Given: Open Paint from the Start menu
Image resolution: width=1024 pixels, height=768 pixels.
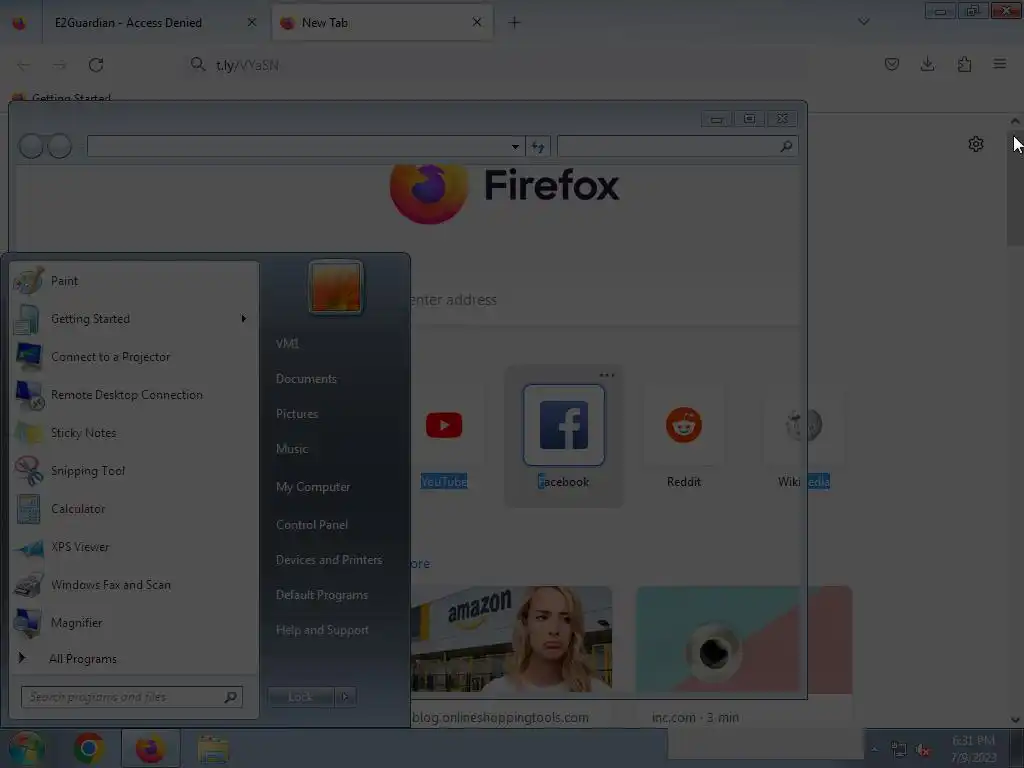Looking at the screenshot, I should click(x=134, y=281).
